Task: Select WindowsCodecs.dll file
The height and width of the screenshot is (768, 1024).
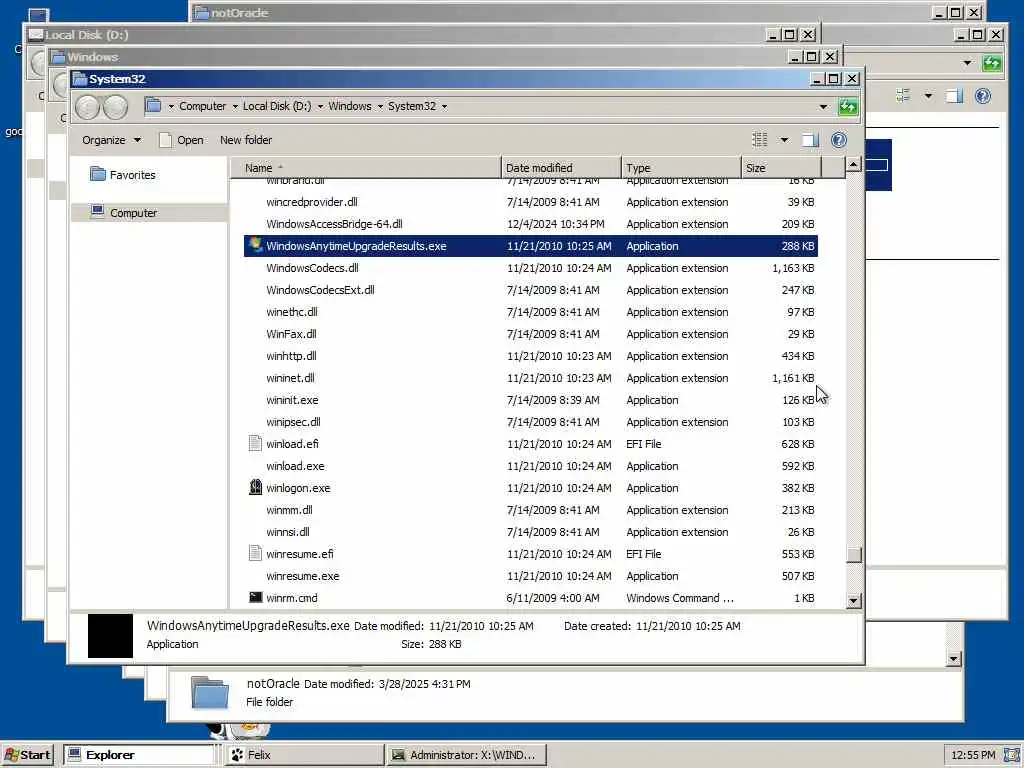Action: tap(530, 268)
